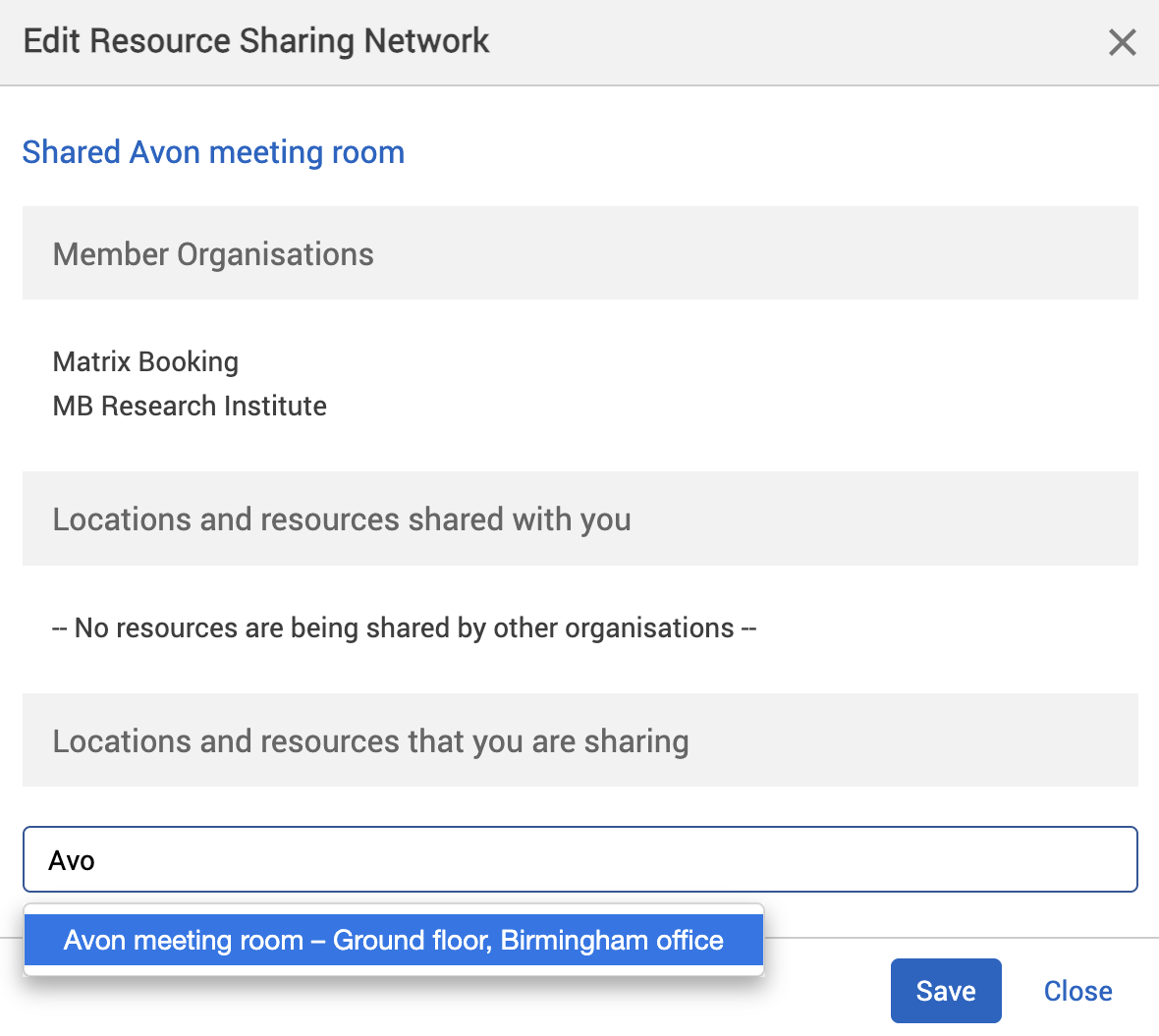The image size is (1159, 1036).
Task: Click the no resources shared message text
Action: (404, 627)
